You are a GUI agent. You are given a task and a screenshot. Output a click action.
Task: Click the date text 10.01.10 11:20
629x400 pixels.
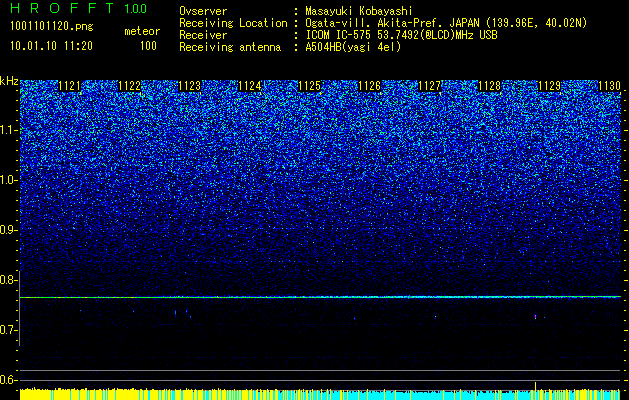51,46
